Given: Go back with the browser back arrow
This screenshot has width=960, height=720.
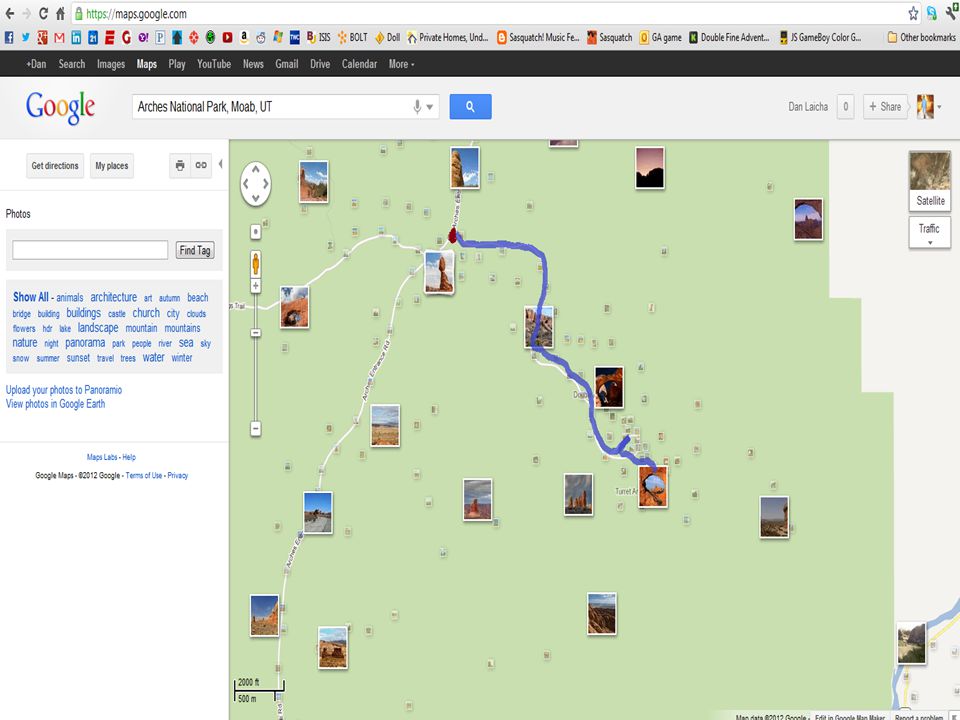Looking at the screenshot, I should (9, 13).
